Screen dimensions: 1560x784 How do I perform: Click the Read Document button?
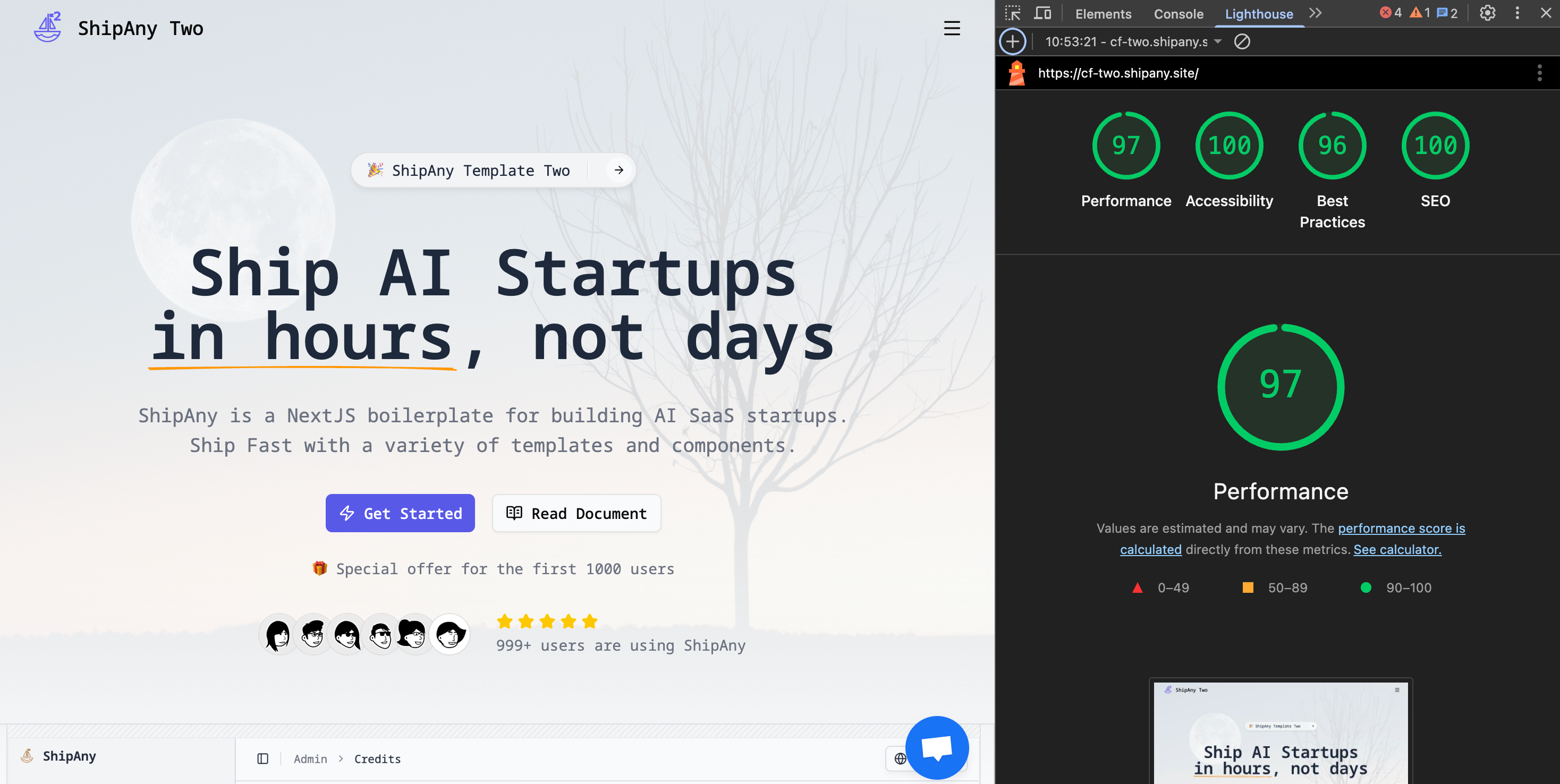[x=576, y=514]
